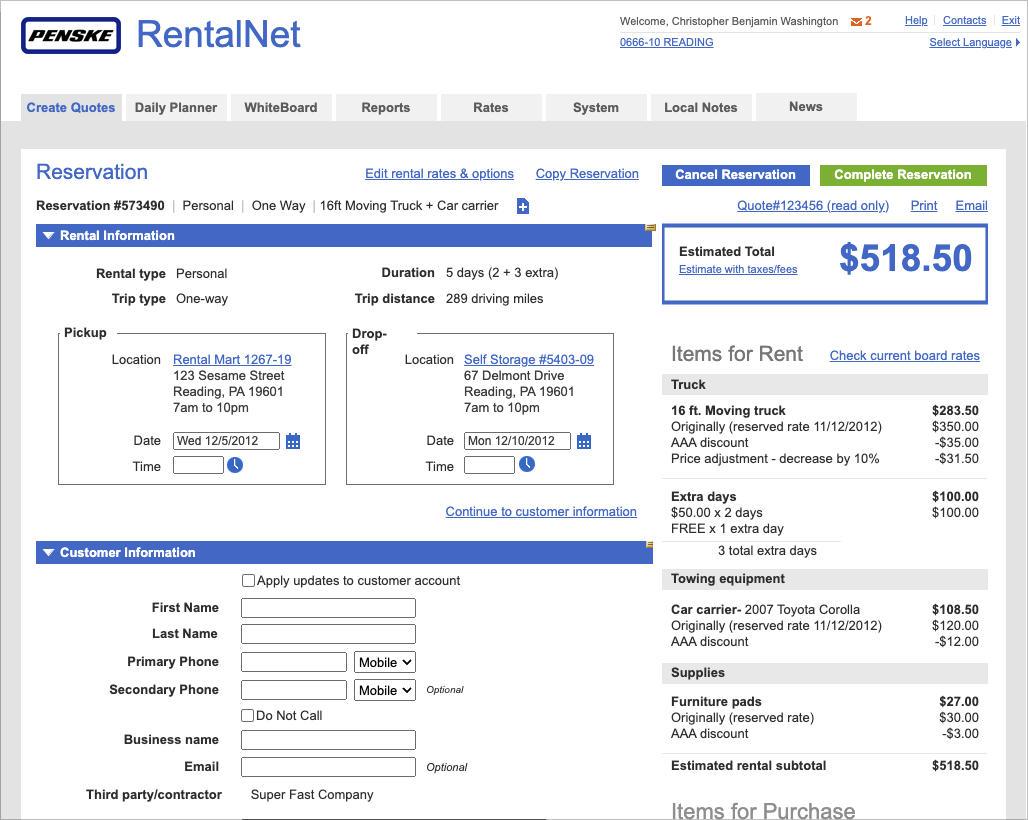Click the 3 total extra days text
This screenshot has width=1028, height=820.
tap(767, 551)
